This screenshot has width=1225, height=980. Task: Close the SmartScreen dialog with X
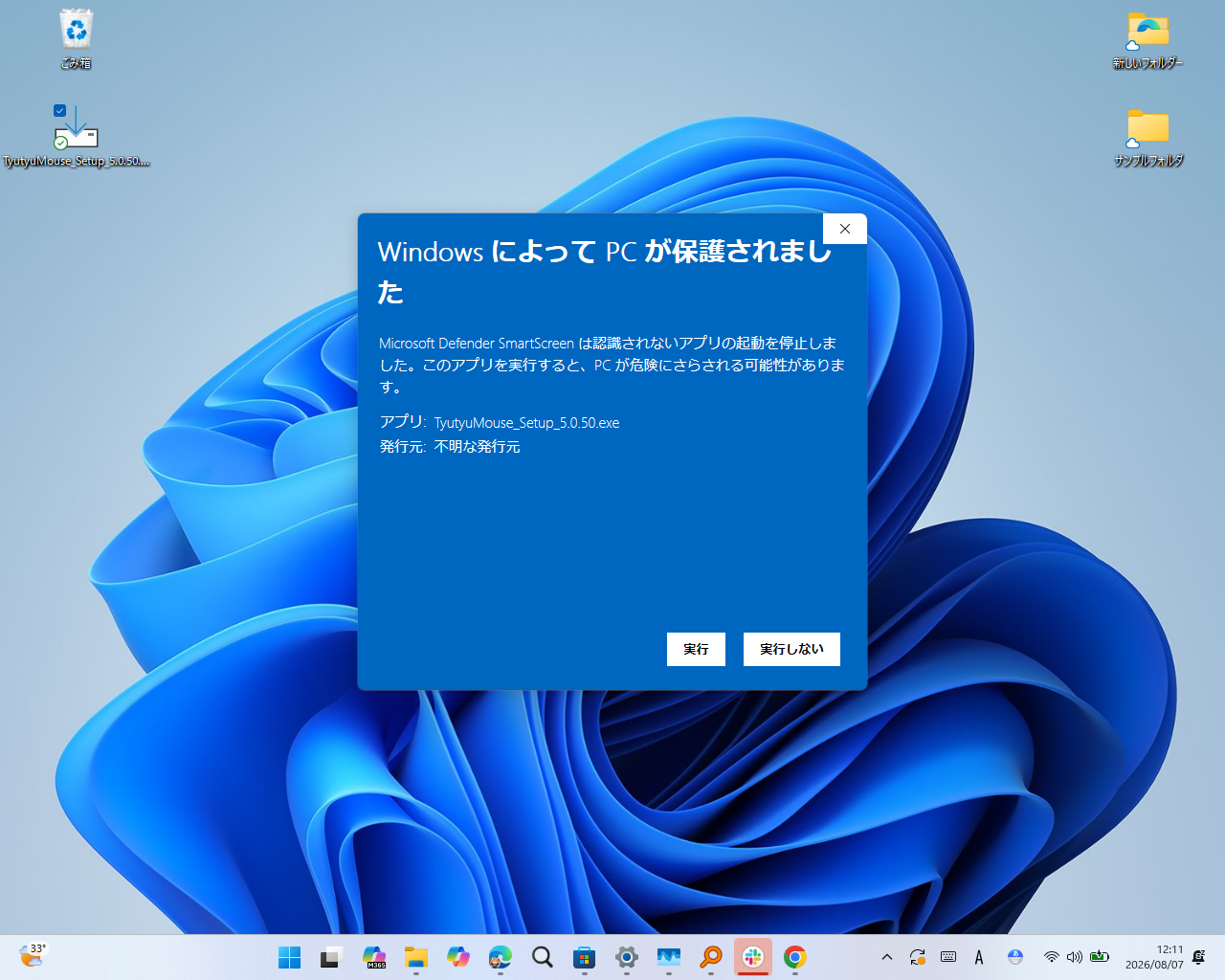coord(844,229)
